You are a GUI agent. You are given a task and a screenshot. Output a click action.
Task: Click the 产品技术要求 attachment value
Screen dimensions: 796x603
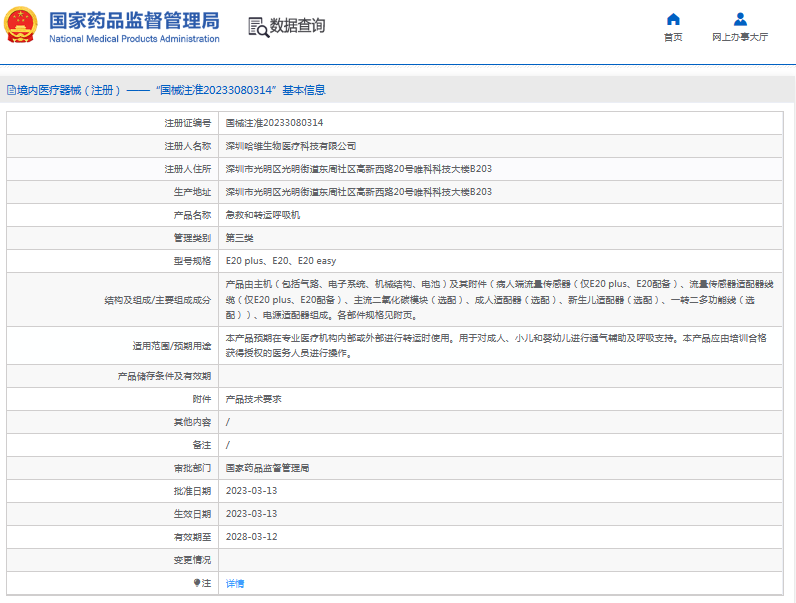(254, 399)
